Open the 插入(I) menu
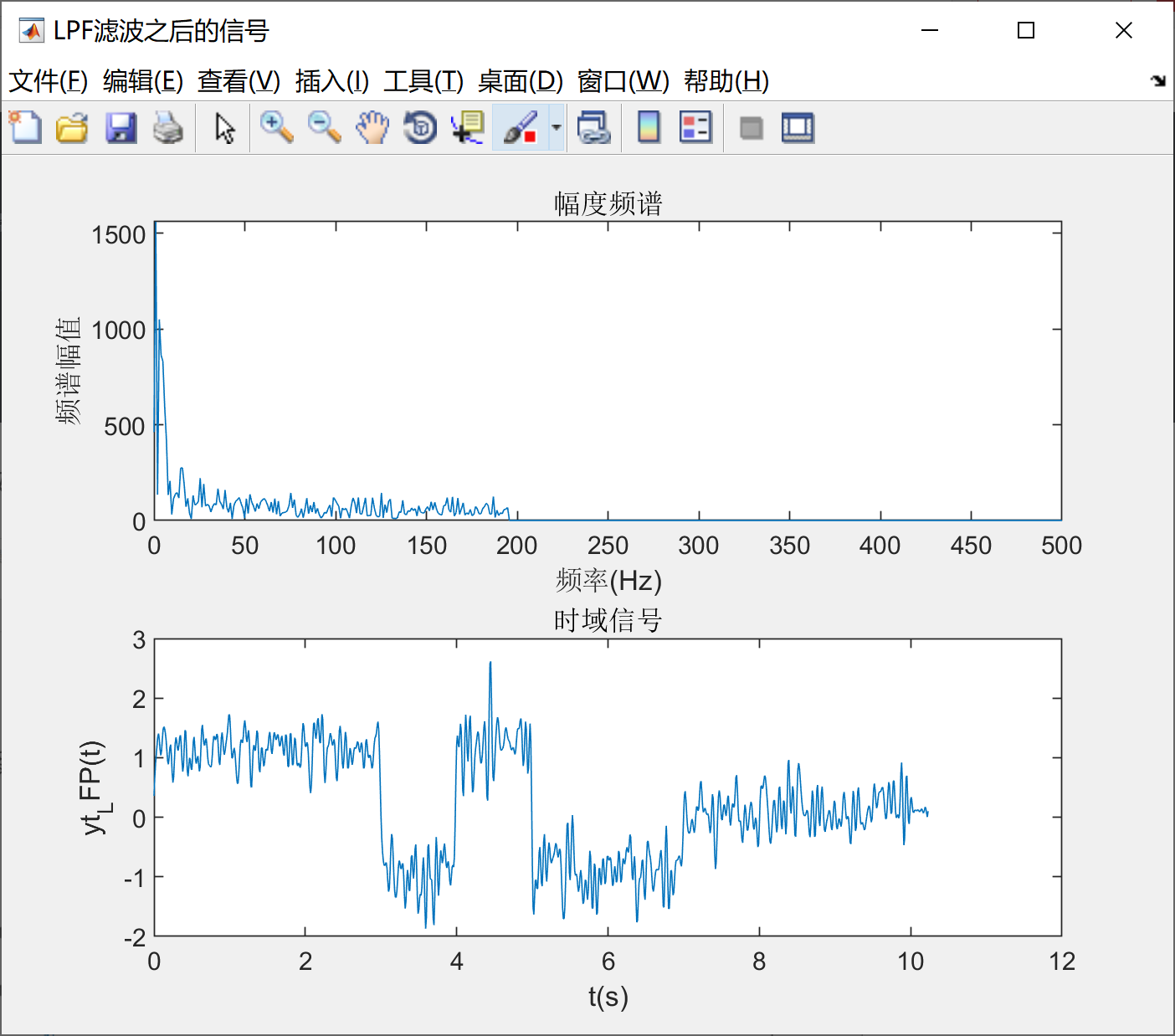This screenshot has height=1036, width=1175. point(332,81)
